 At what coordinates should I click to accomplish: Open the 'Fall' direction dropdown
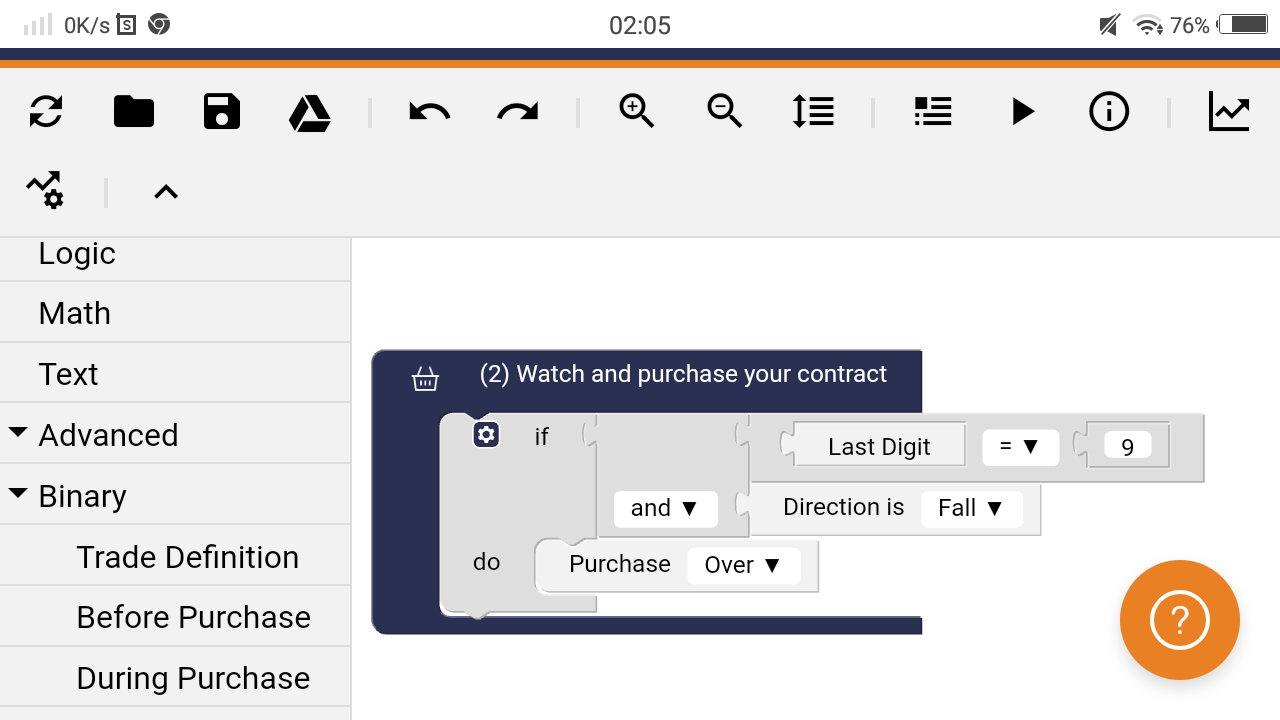(x=970, y=508)
